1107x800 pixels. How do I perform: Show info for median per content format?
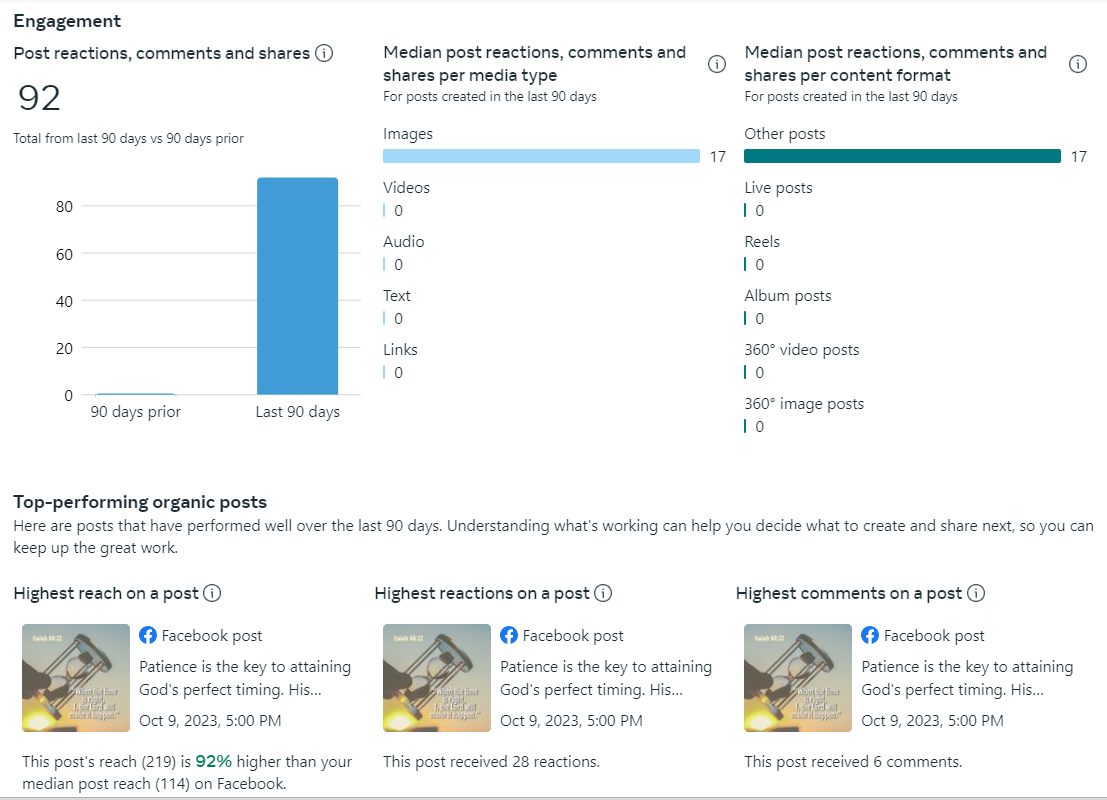pyautogui.click(x=1077, y=64)
